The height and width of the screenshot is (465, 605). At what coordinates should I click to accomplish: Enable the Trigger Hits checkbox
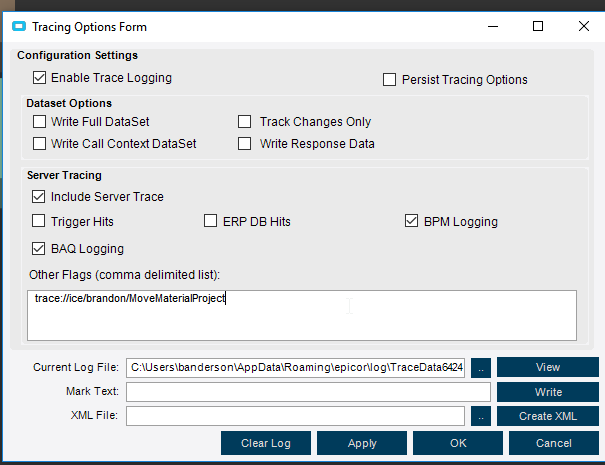[40, 221]
